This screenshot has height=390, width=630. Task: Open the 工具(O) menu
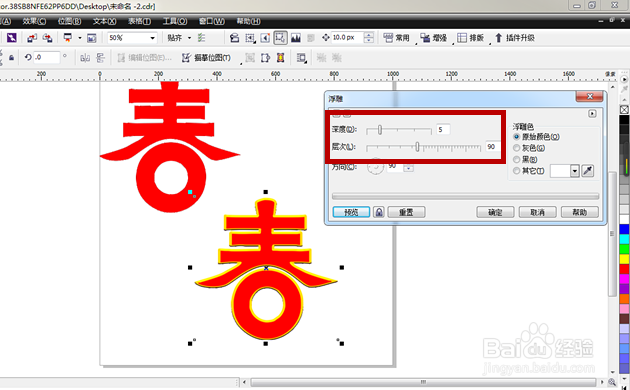tap(175, 21)
